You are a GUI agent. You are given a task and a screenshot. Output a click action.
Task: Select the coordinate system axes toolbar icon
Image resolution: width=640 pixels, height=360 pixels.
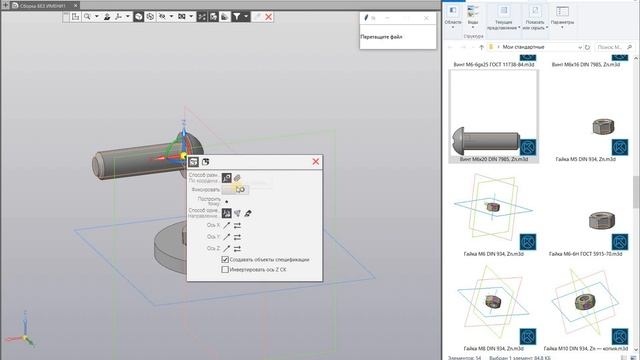coord(118,17)
